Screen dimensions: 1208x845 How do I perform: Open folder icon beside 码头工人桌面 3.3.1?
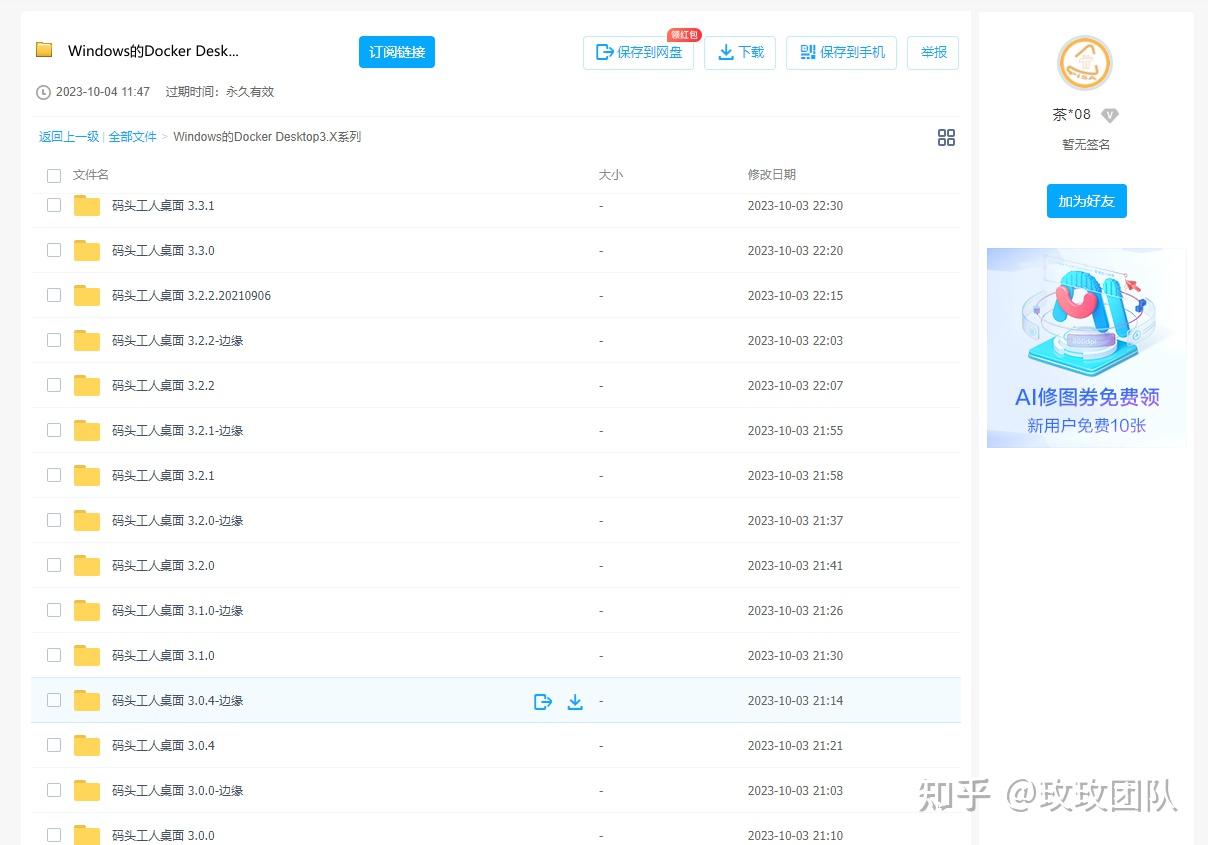click(x=86, y=205)
